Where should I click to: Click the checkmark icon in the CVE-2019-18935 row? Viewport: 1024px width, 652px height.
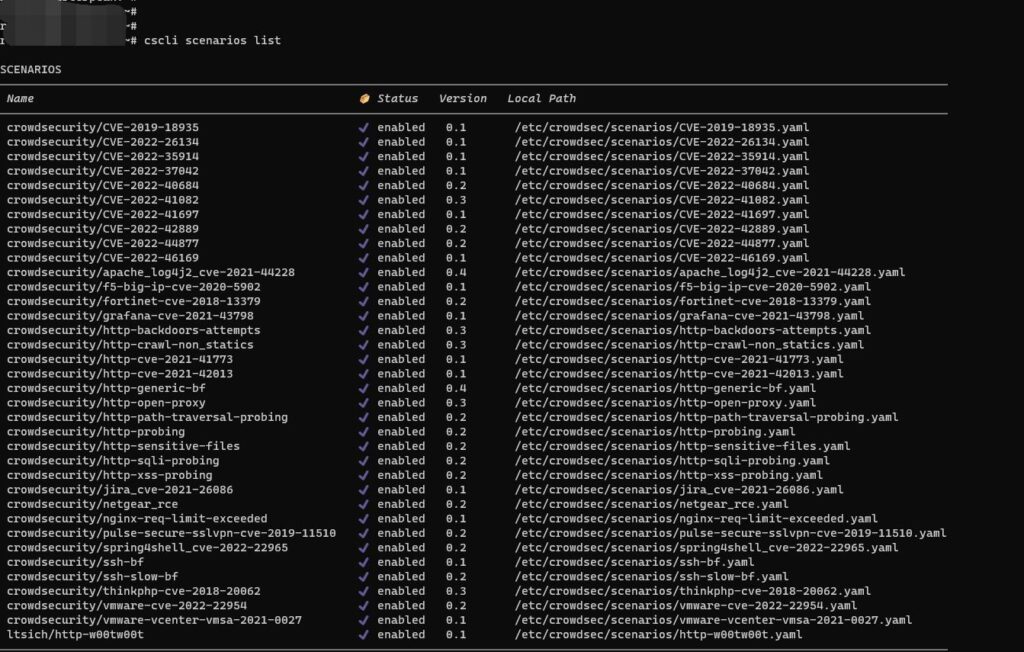[364, 127]
